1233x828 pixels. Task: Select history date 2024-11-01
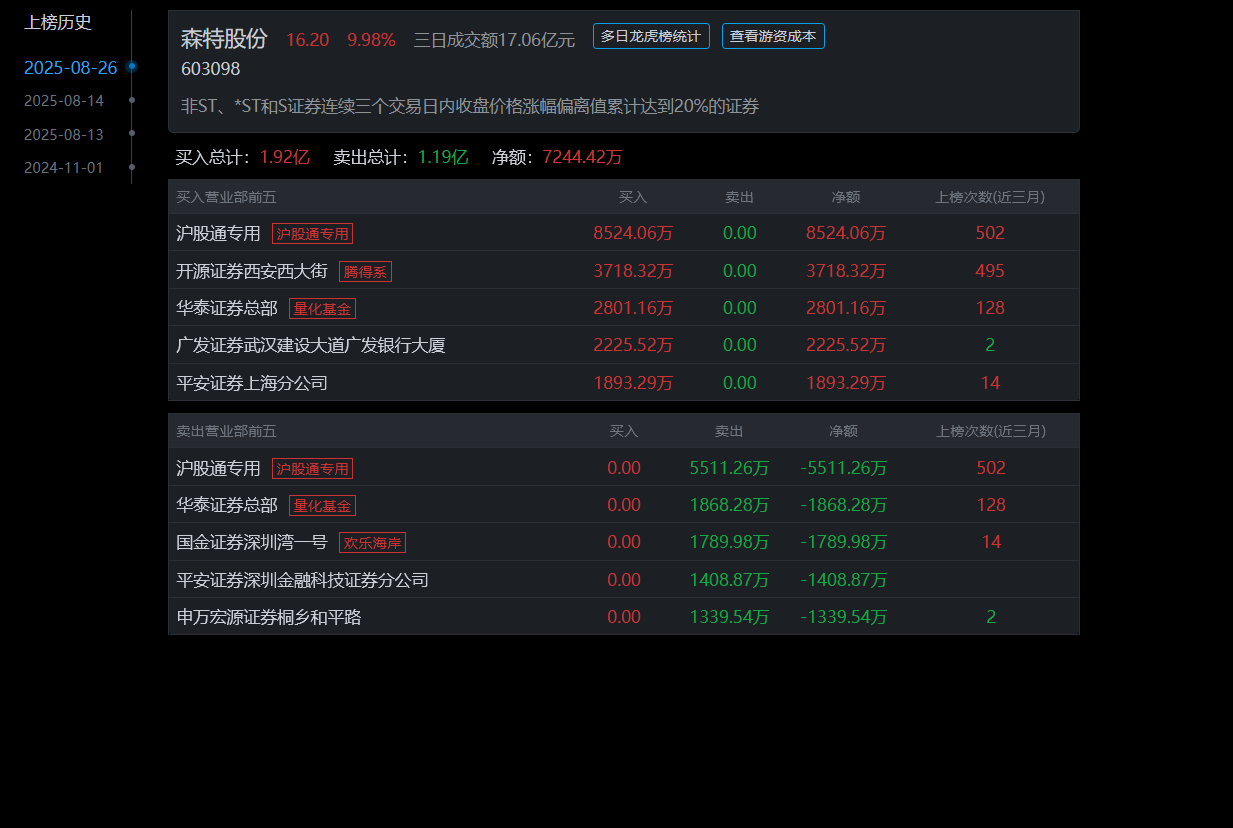(x=64, y=168)
